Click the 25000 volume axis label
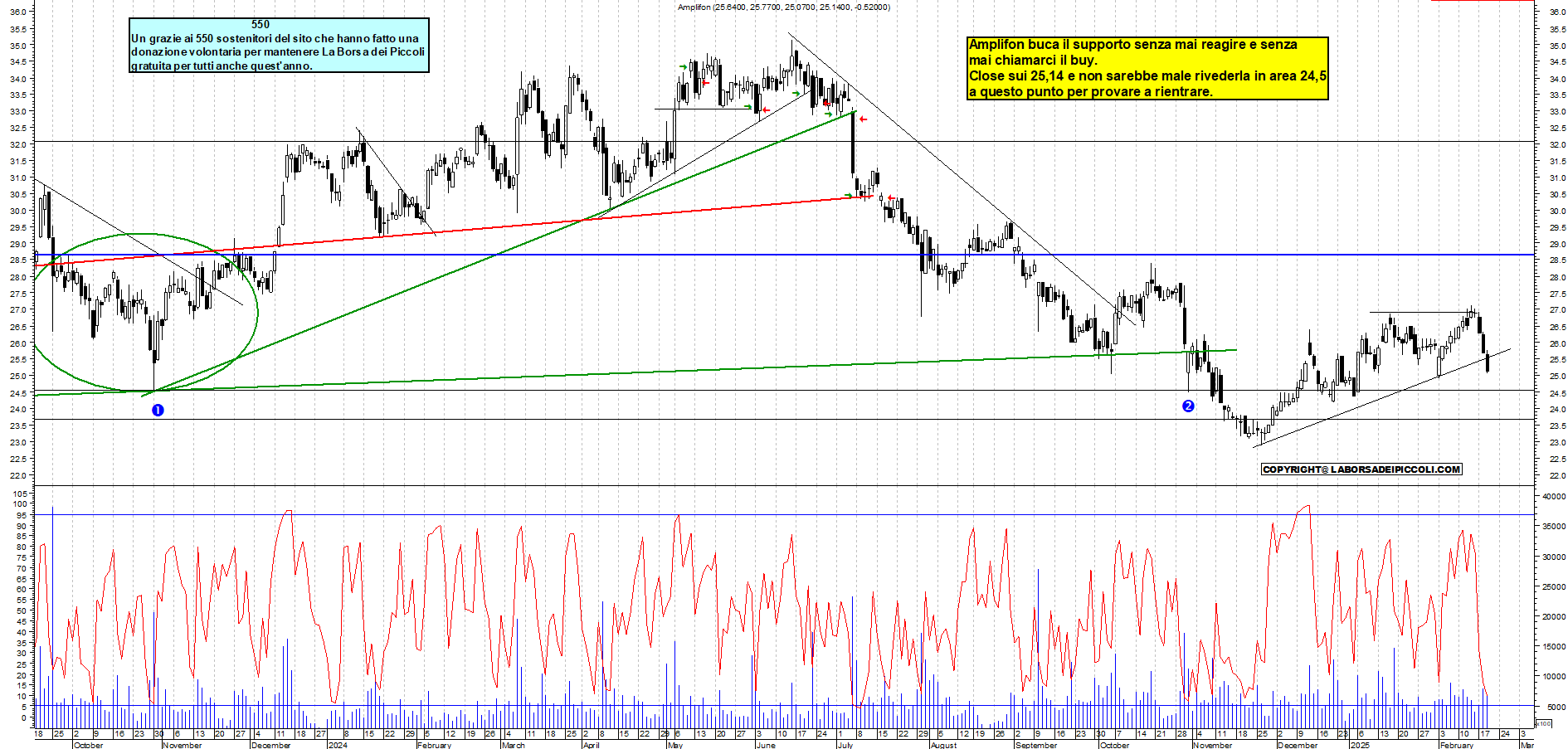The height and width of the screenshot is (749, 1568). 1554,586
